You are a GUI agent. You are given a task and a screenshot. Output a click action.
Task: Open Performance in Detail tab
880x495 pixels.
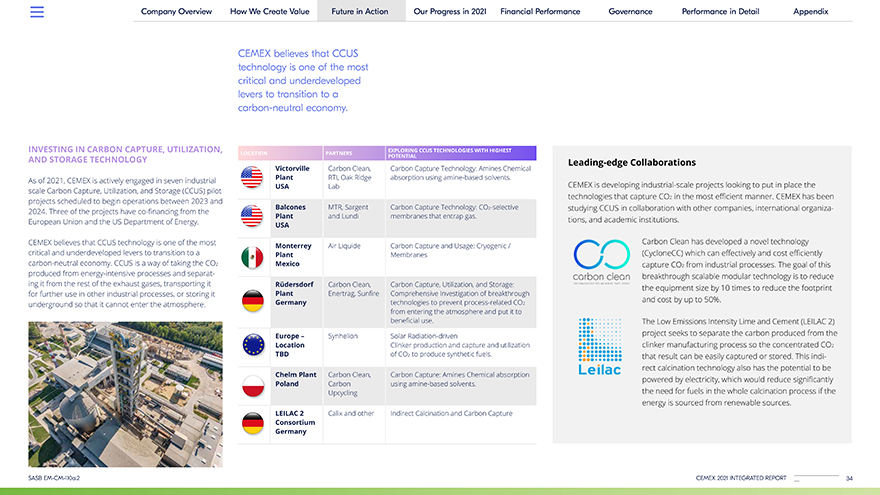point(720,12)
